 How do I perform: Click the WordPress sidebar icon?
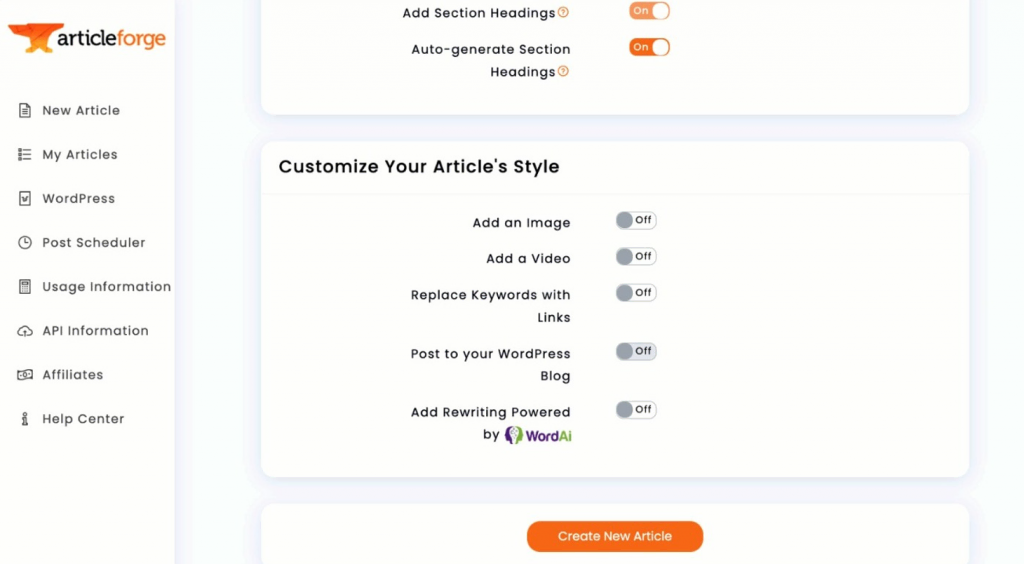point(25,199)
